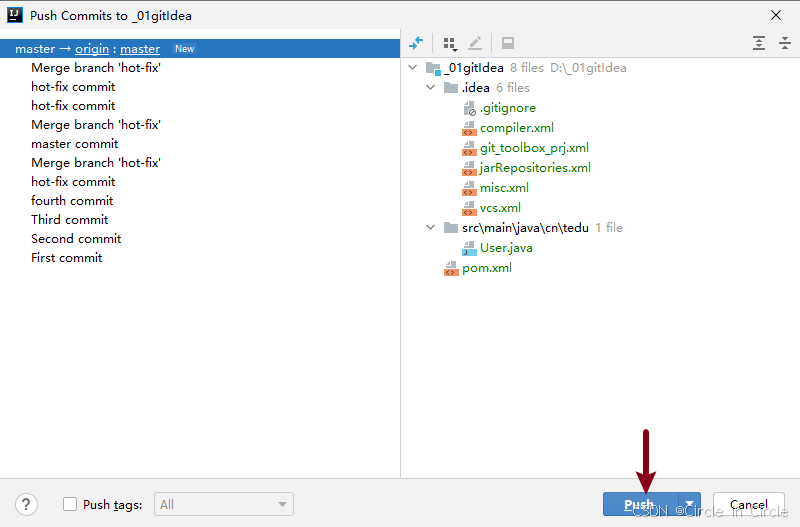Select the User.java file
The width and height of the screenshot is (800, 527).
506,248
